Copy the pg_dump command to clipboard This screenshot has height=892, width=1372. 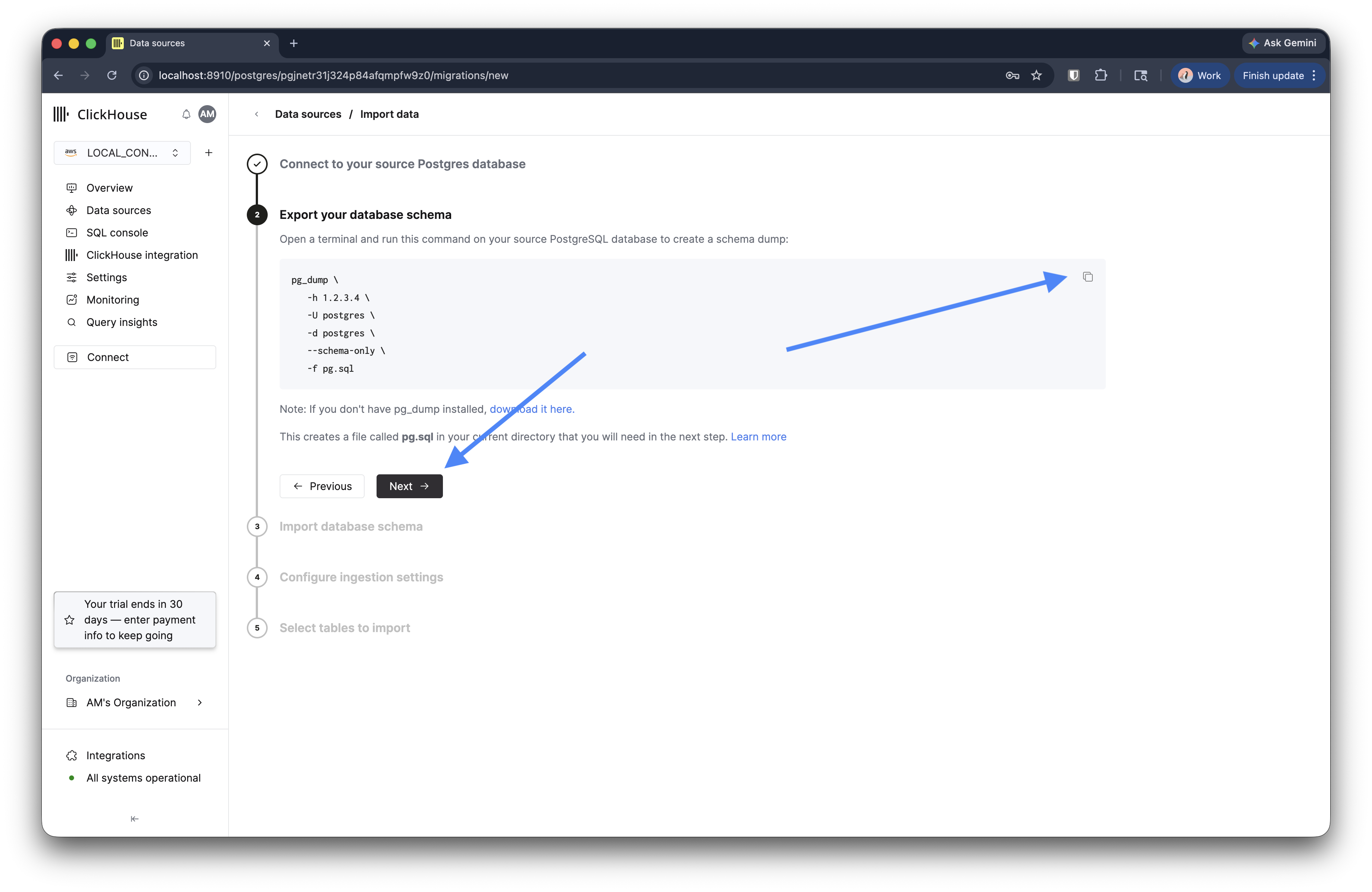(x=1087, y=277)
